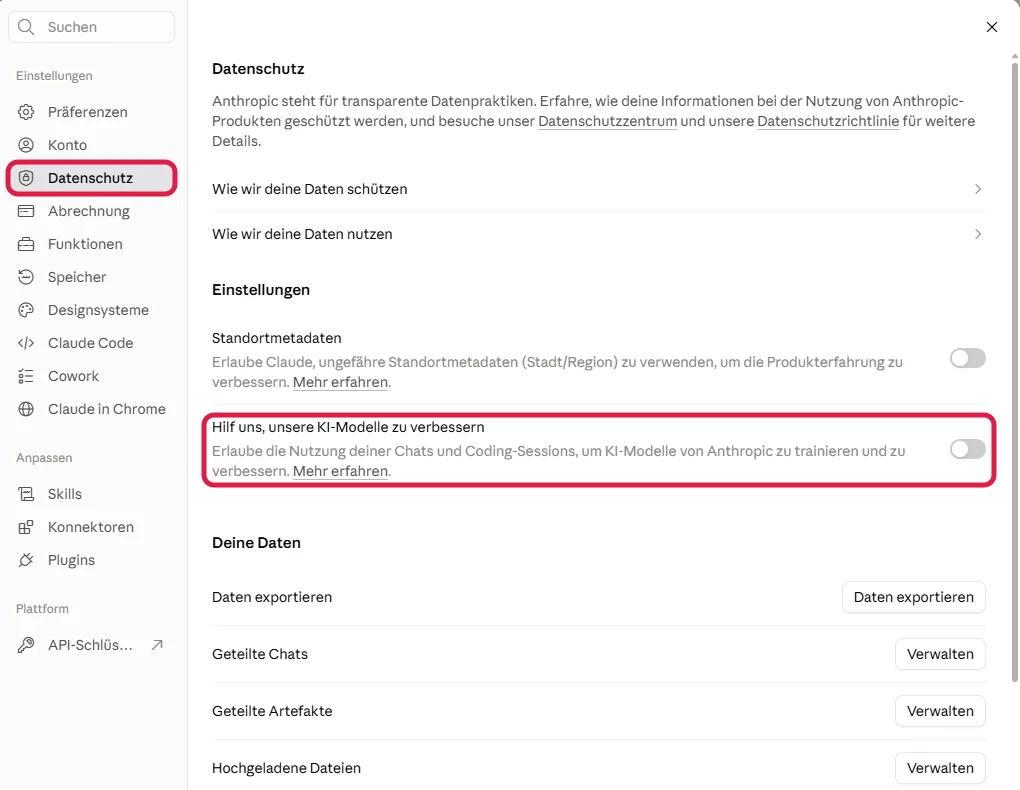Open the Konnektoren menu item
Image resolution: width=1020 pixels, height=790 pixels.
[x=92, y=527]
